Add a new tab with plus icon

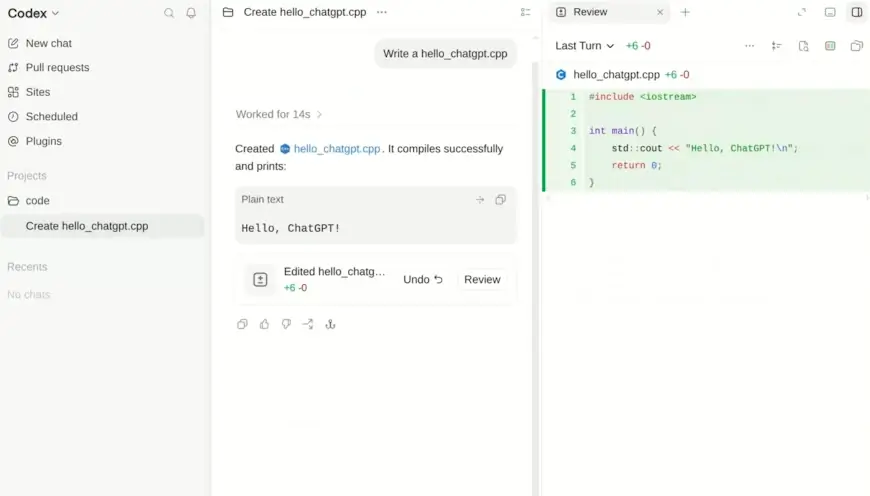685,12
